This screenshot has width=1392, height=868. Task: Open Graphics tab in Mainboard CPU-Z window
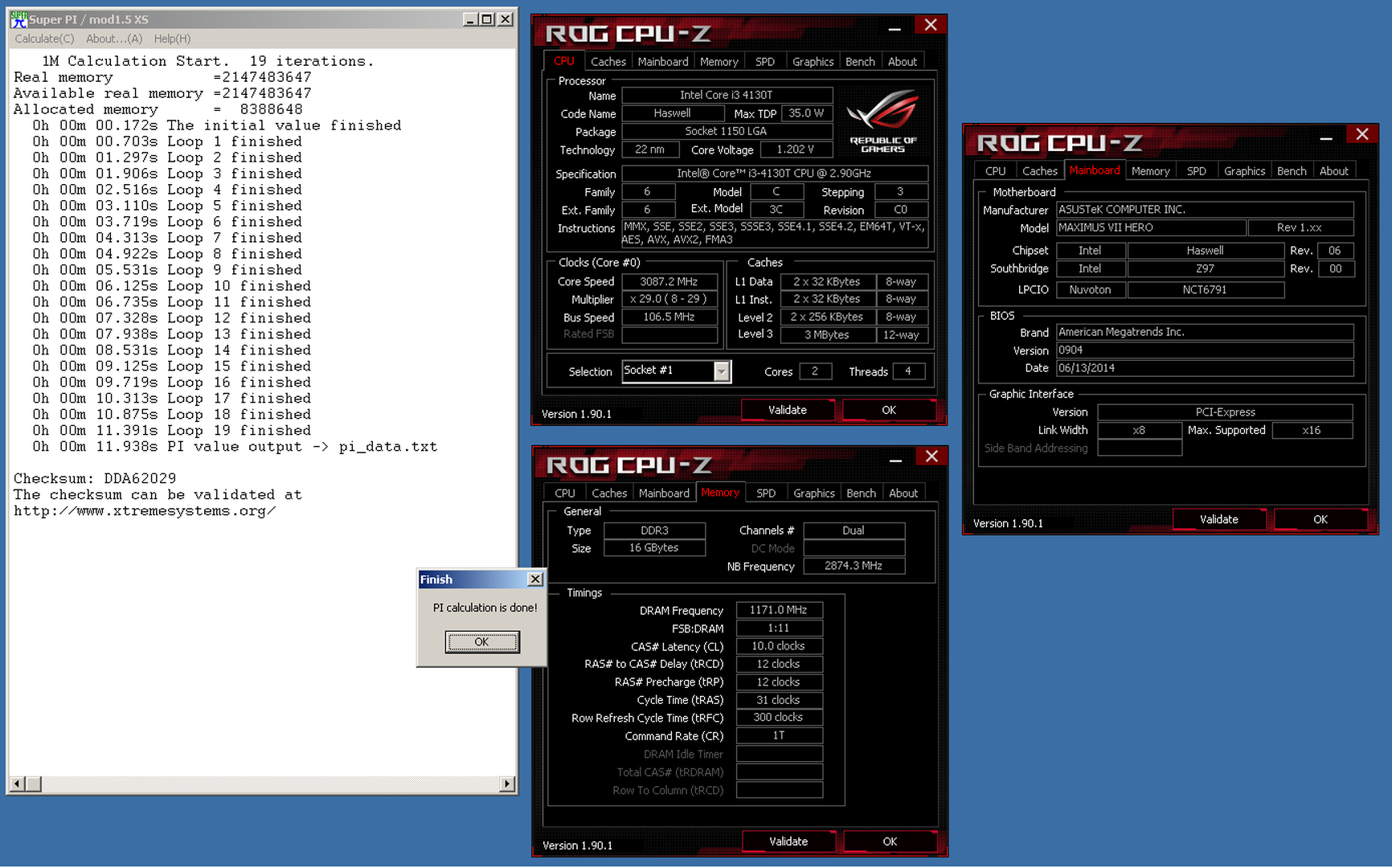[1244, 171]
